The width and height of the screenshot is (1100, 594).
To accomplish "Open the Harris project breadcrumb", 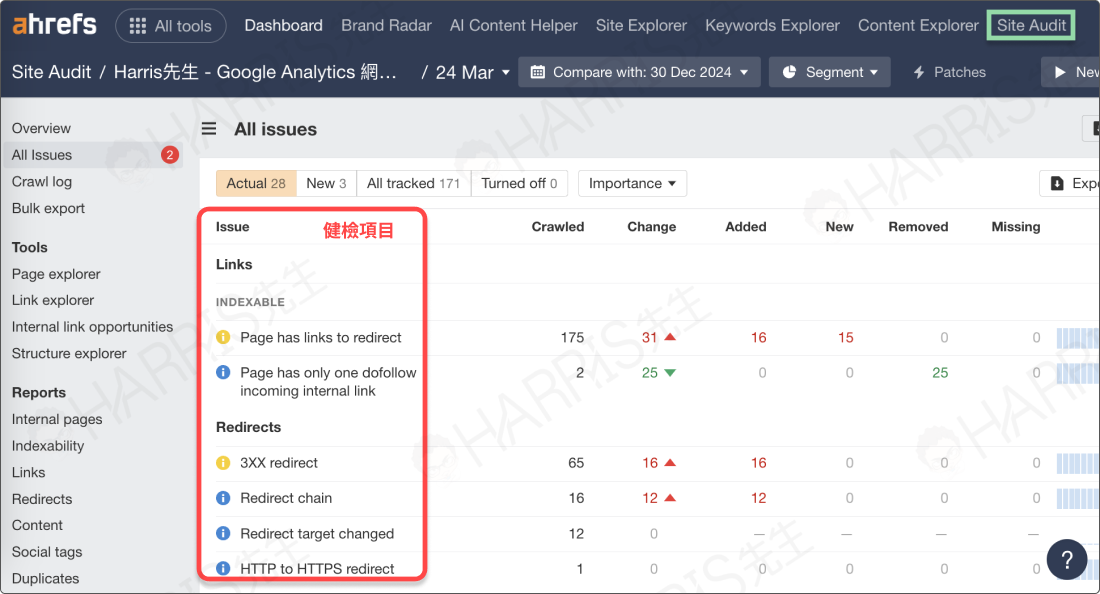I will 255,72.
